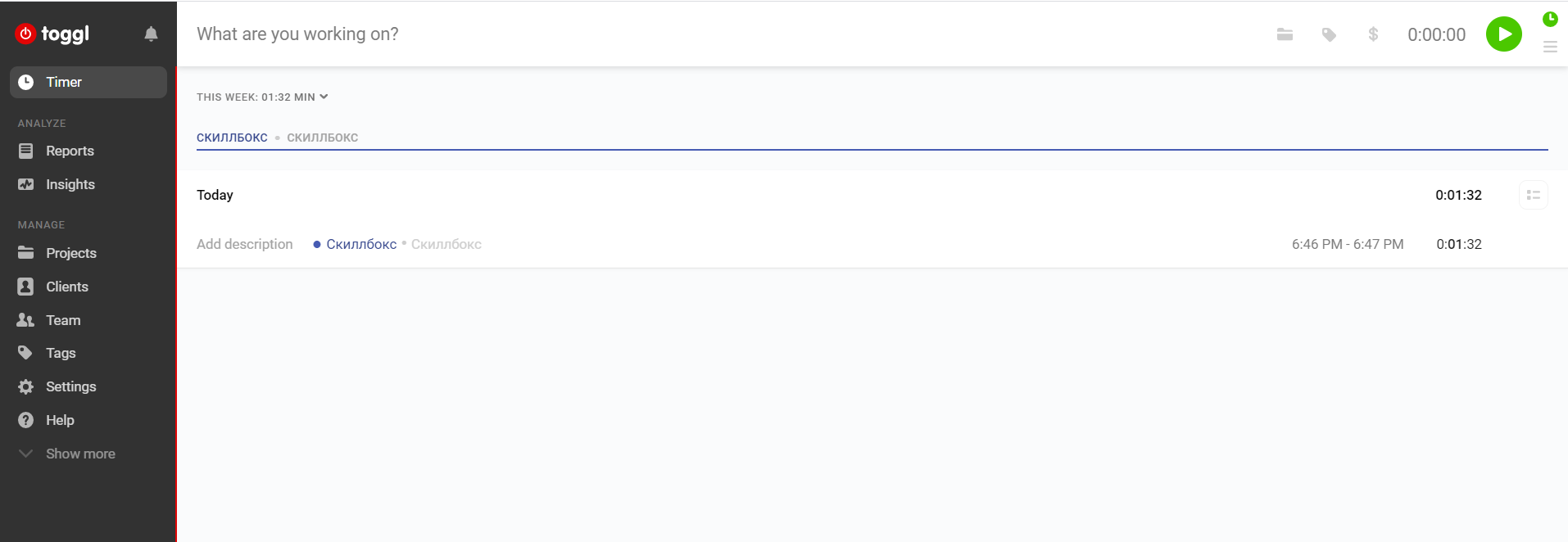The width and height of the screenshot is (1568, 542).
Task: Open Settings from the sidebar
Action: 70,386
